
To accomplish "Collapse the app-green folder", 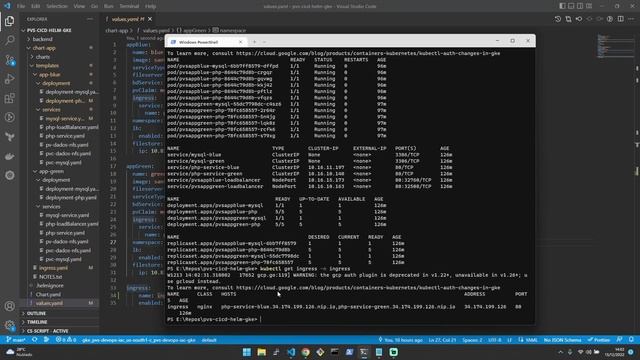I will (51, 171).
